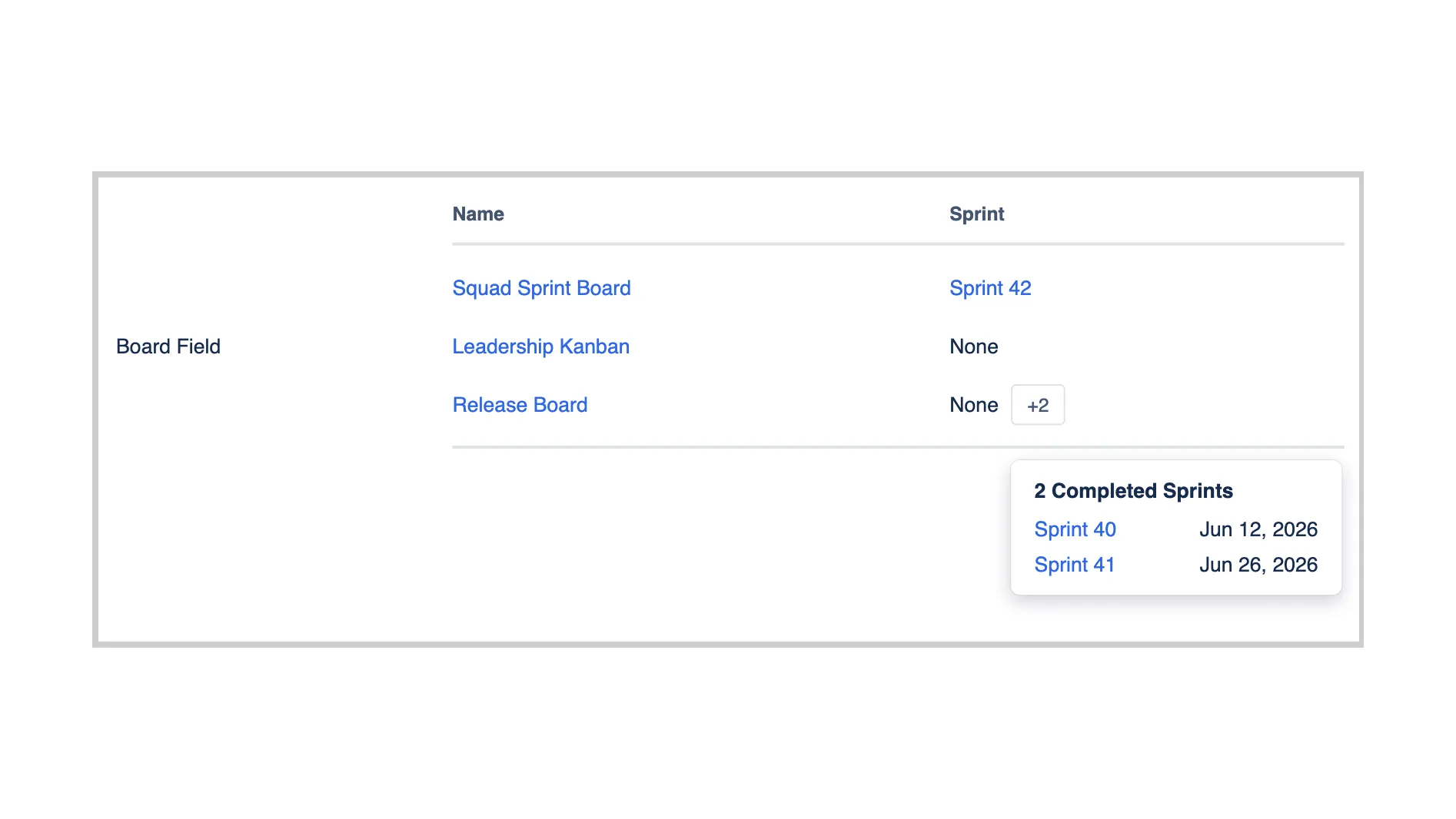Image resolution: width=1456 pixels, height=819 pixels.
Task: Open Sprint 40 in the completed sprints popup
Action: tap(1075, 529)
